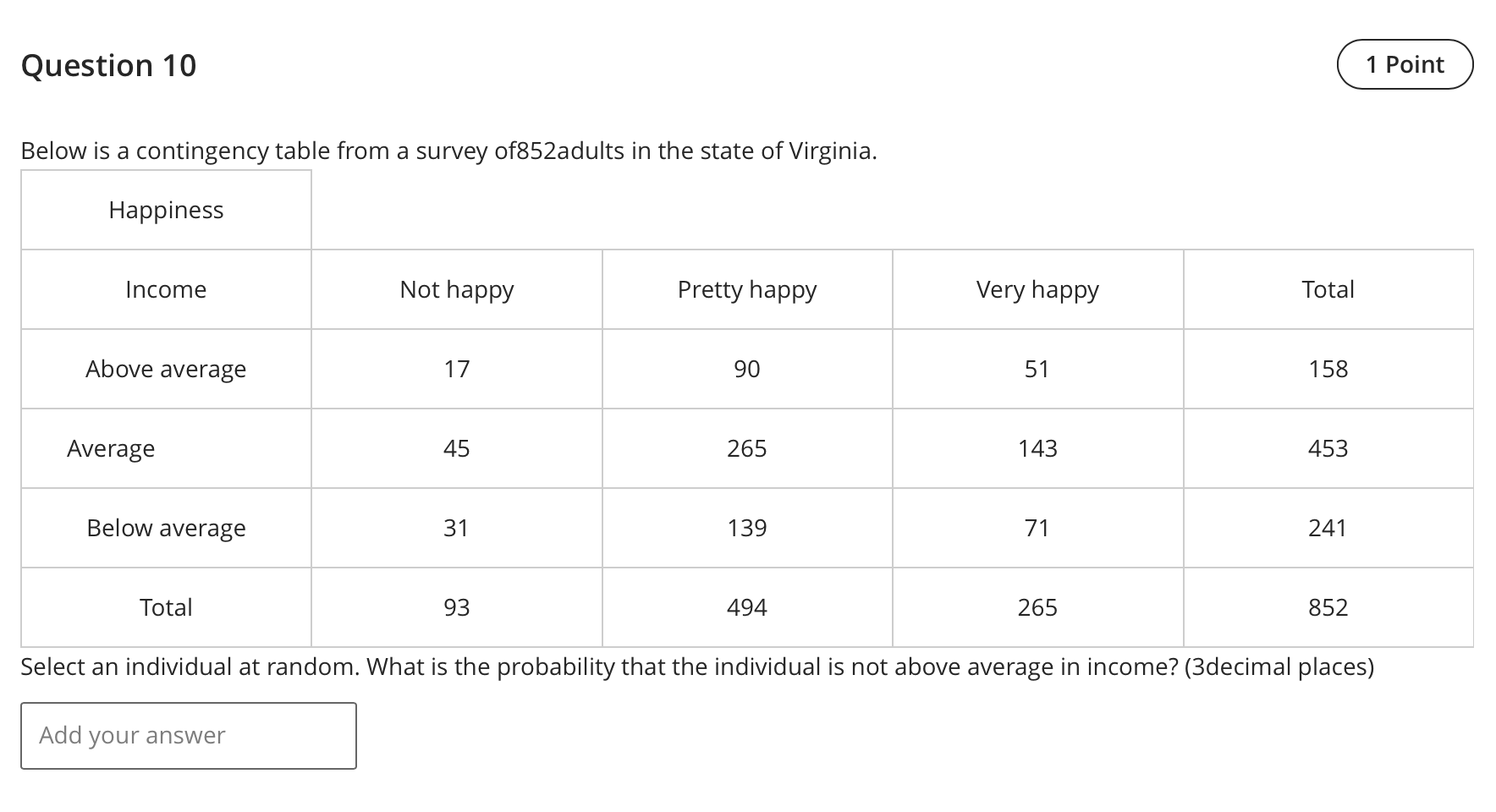Viewport: 1496px width, 812px height.
Task: Click the Total column header
Action: 1328,288
